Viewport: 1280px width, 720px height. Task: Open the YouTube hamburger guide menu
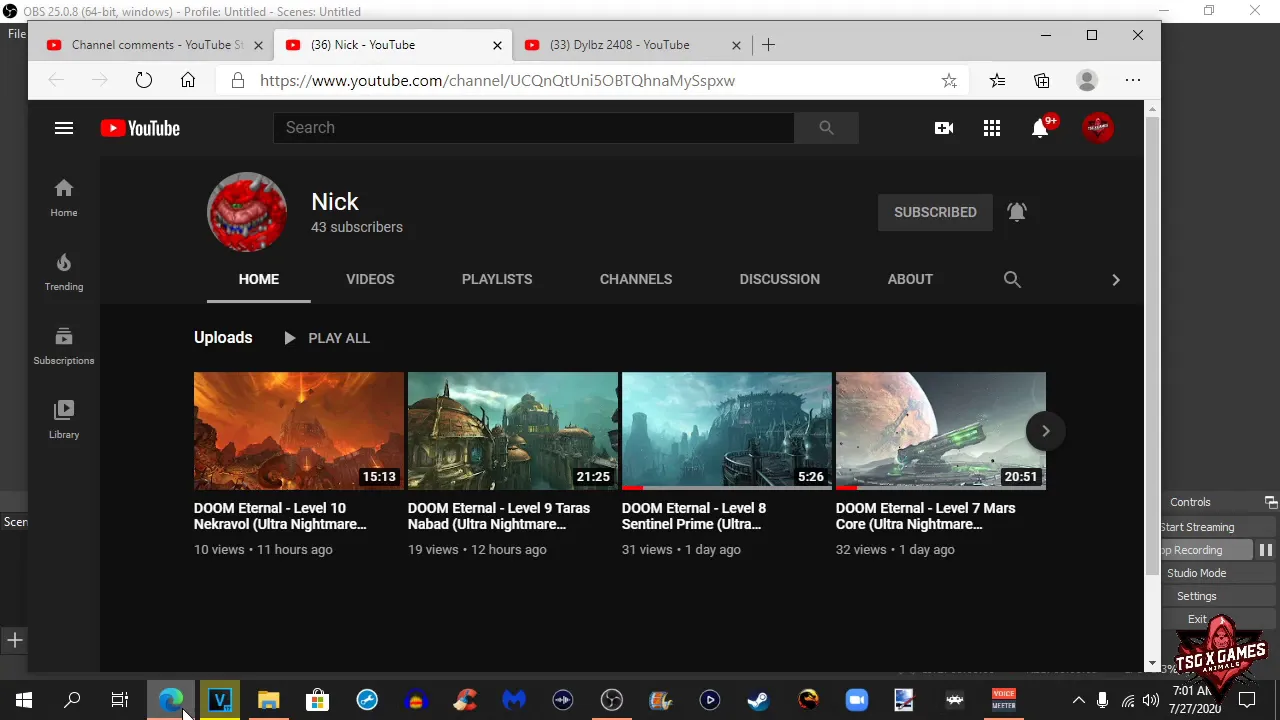pos(64,128)
